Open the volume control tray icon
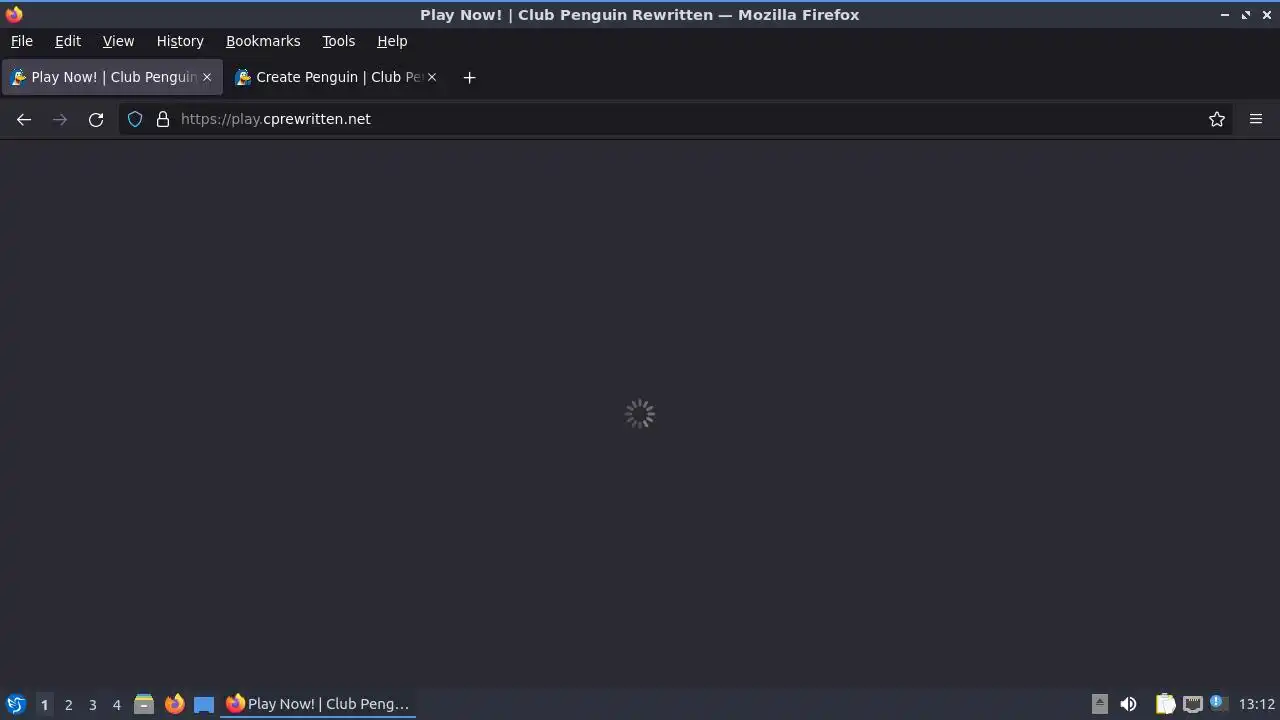 click(1128, 704)
